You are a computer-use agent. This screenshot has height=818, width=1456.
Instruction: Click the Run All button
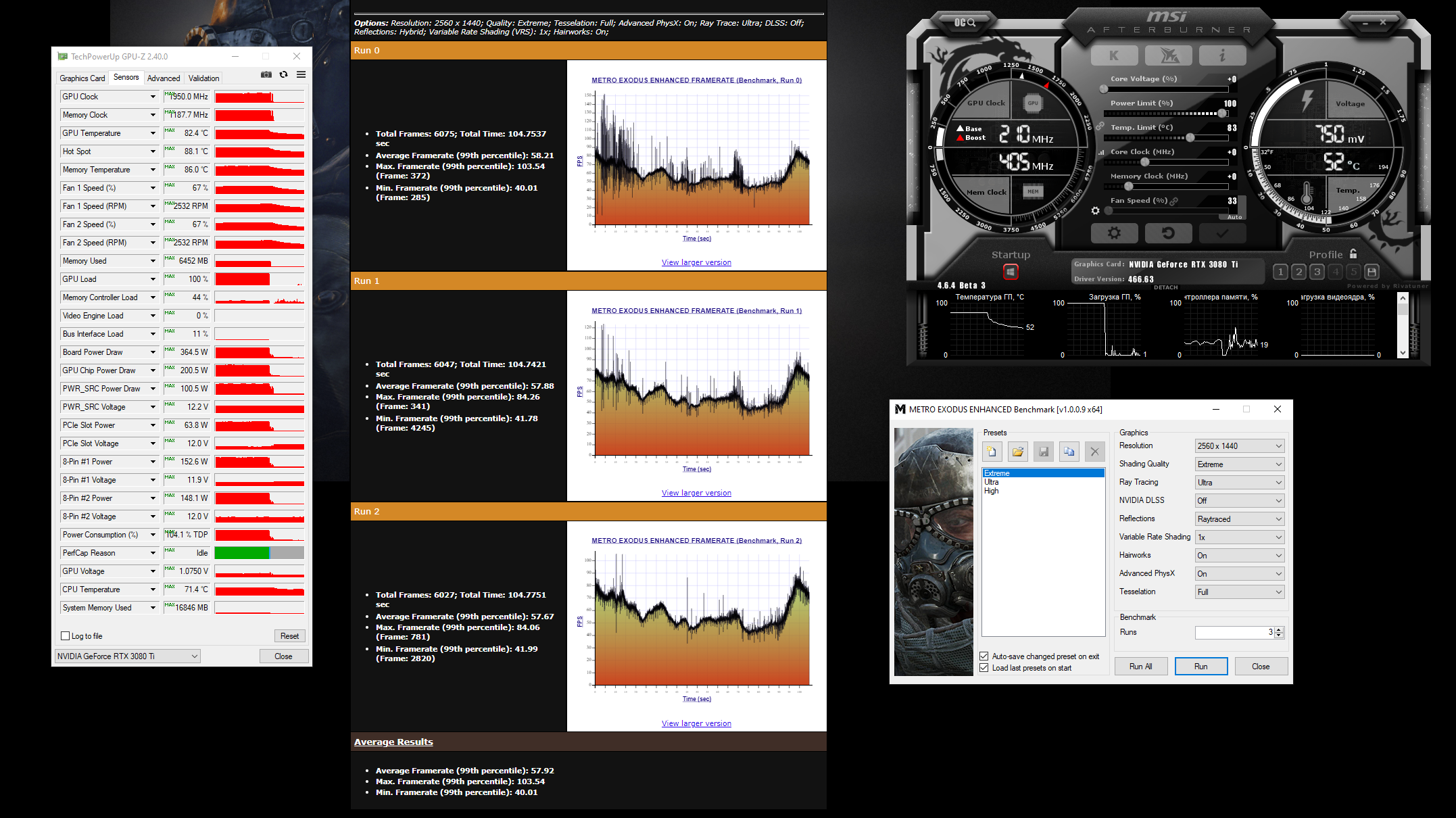[x=1140, y=667]
